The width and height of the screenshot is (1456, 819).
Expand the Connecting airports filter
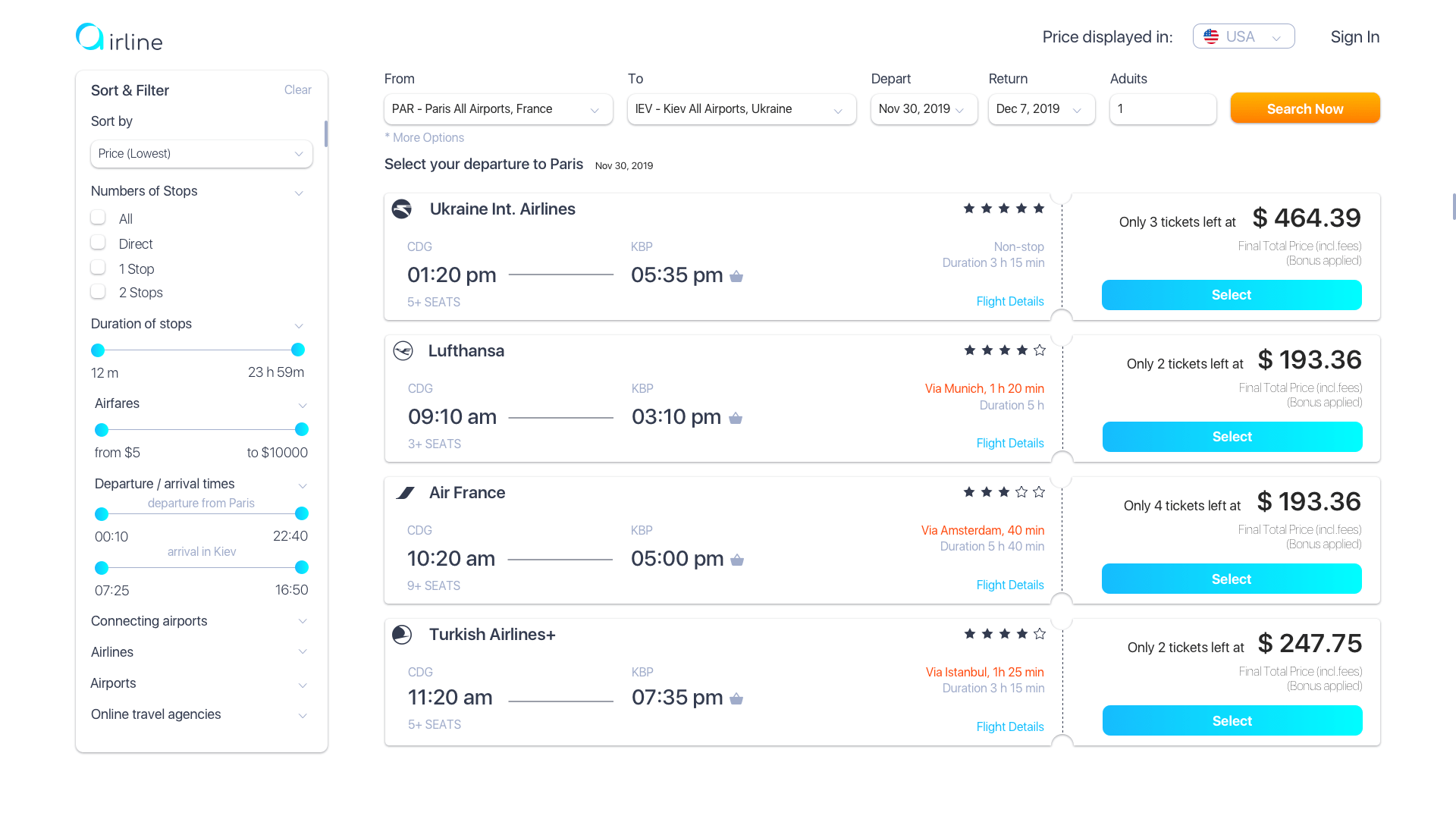pos(303,622)
